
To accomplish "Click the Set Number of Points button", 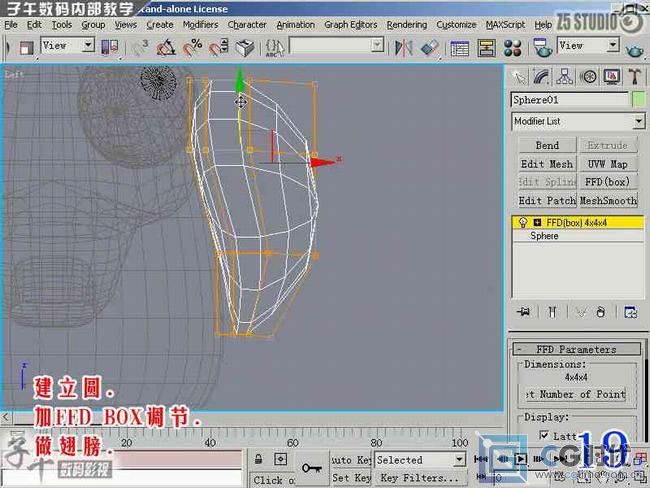I will (576, 394).
